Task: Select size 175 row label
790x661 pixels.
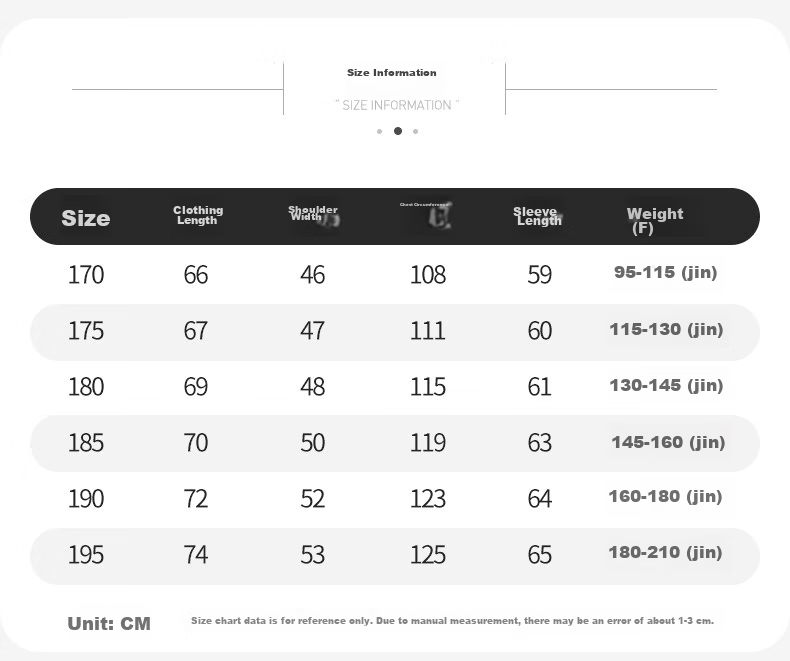Action: pyautogui.click(x=86, y=331)
